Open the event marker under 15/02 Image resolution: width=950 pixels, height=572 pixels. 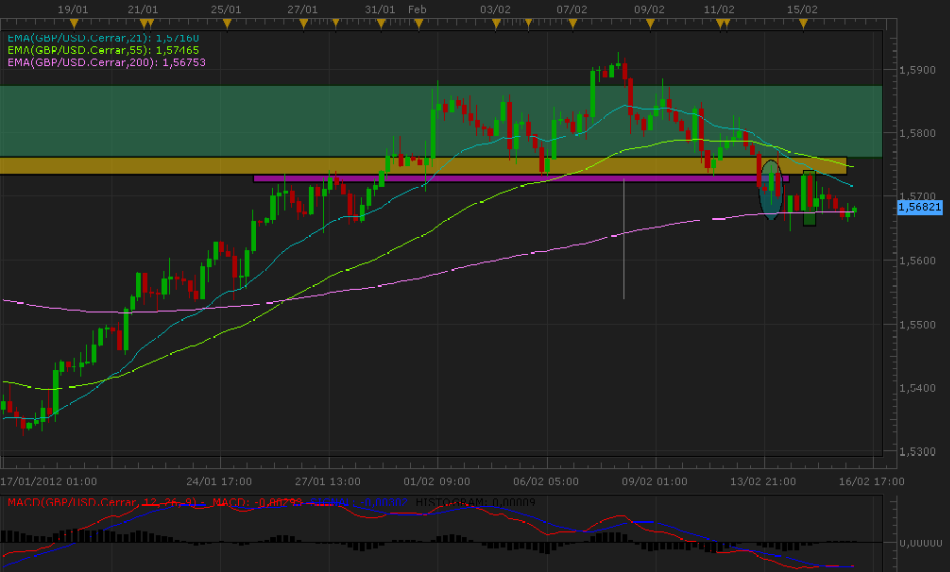click(803, 21)
